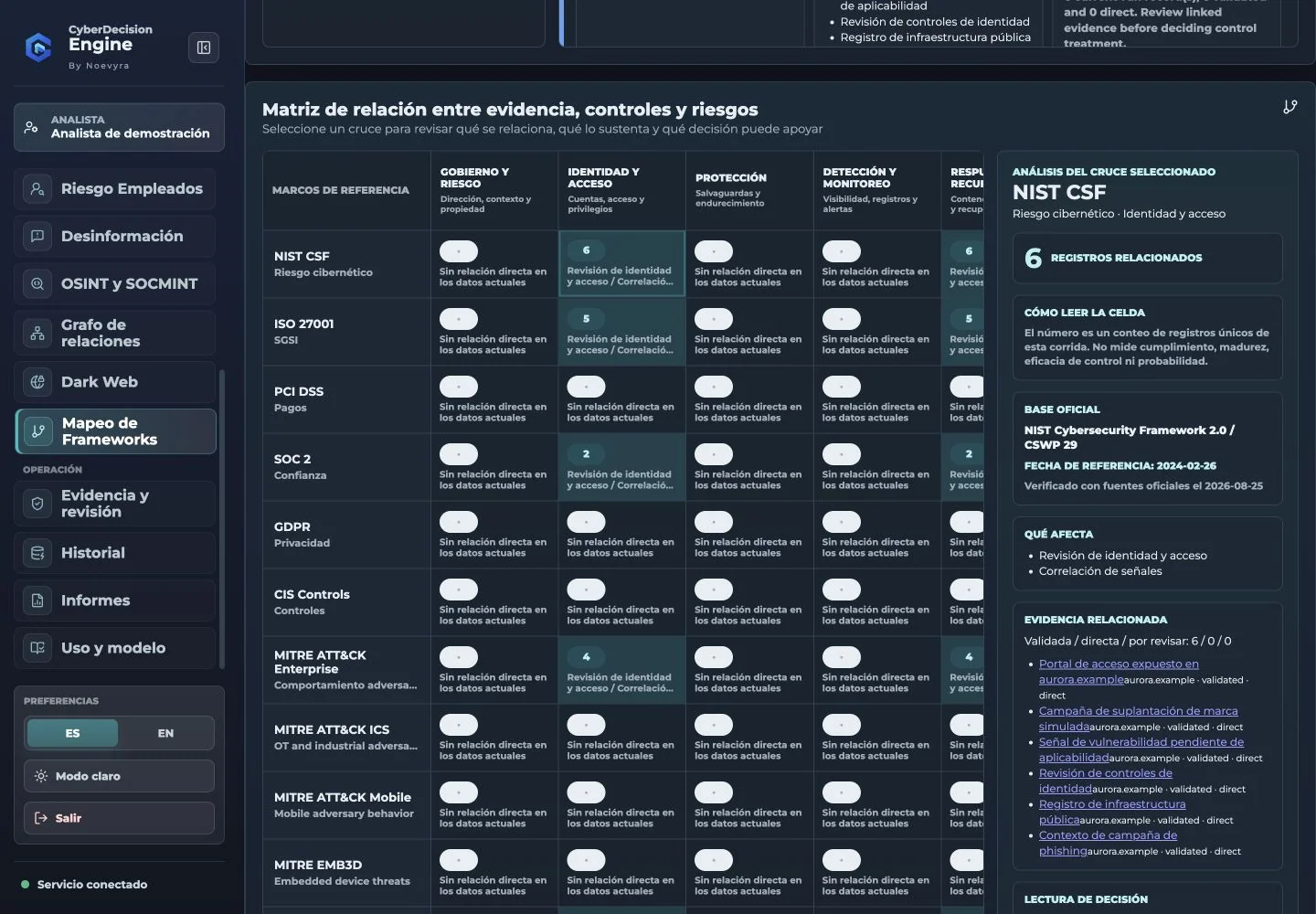Image resolution: width=1316 pixels, height=914 pixels.
Task: Click the sun icon for Modo claro
Action: (41, 776)
